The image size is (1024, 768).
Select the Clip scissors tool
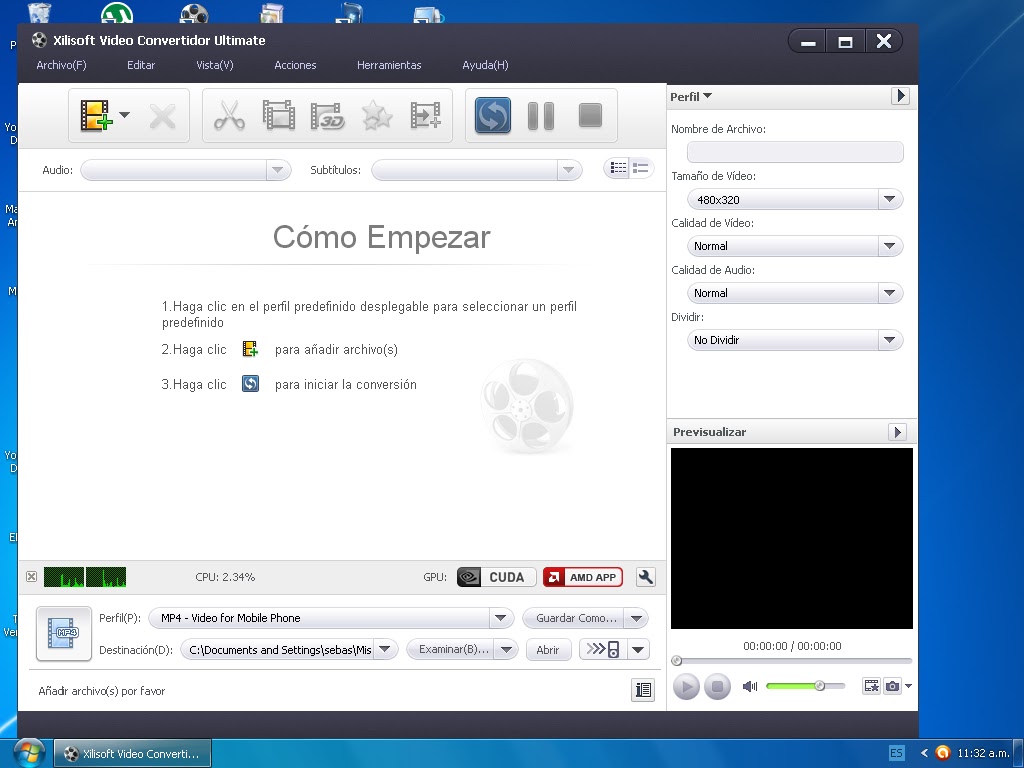tap(229, 116)
